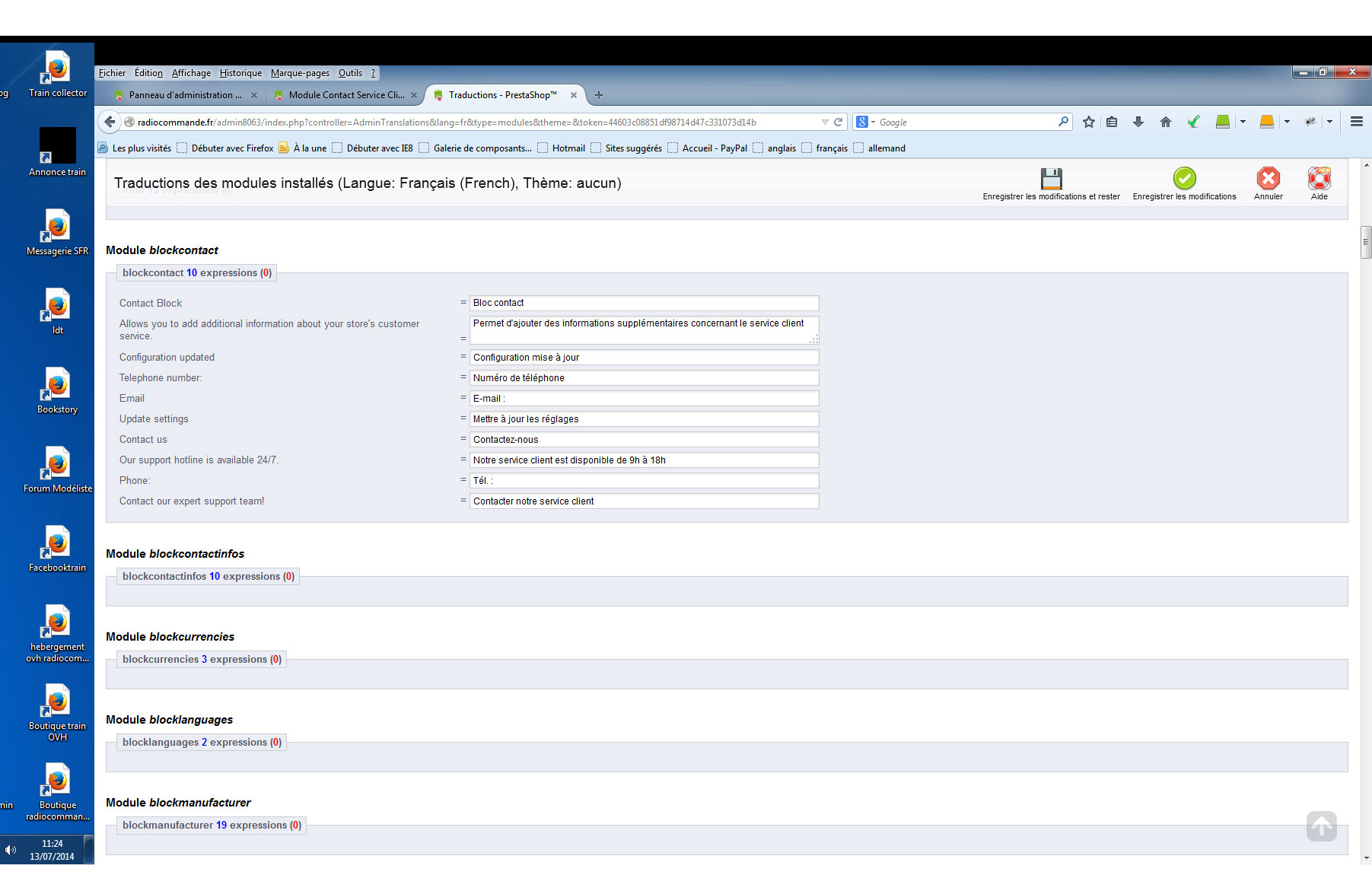
Task: Open the Marque-pages menu
Action: click(x=300, y=73)
